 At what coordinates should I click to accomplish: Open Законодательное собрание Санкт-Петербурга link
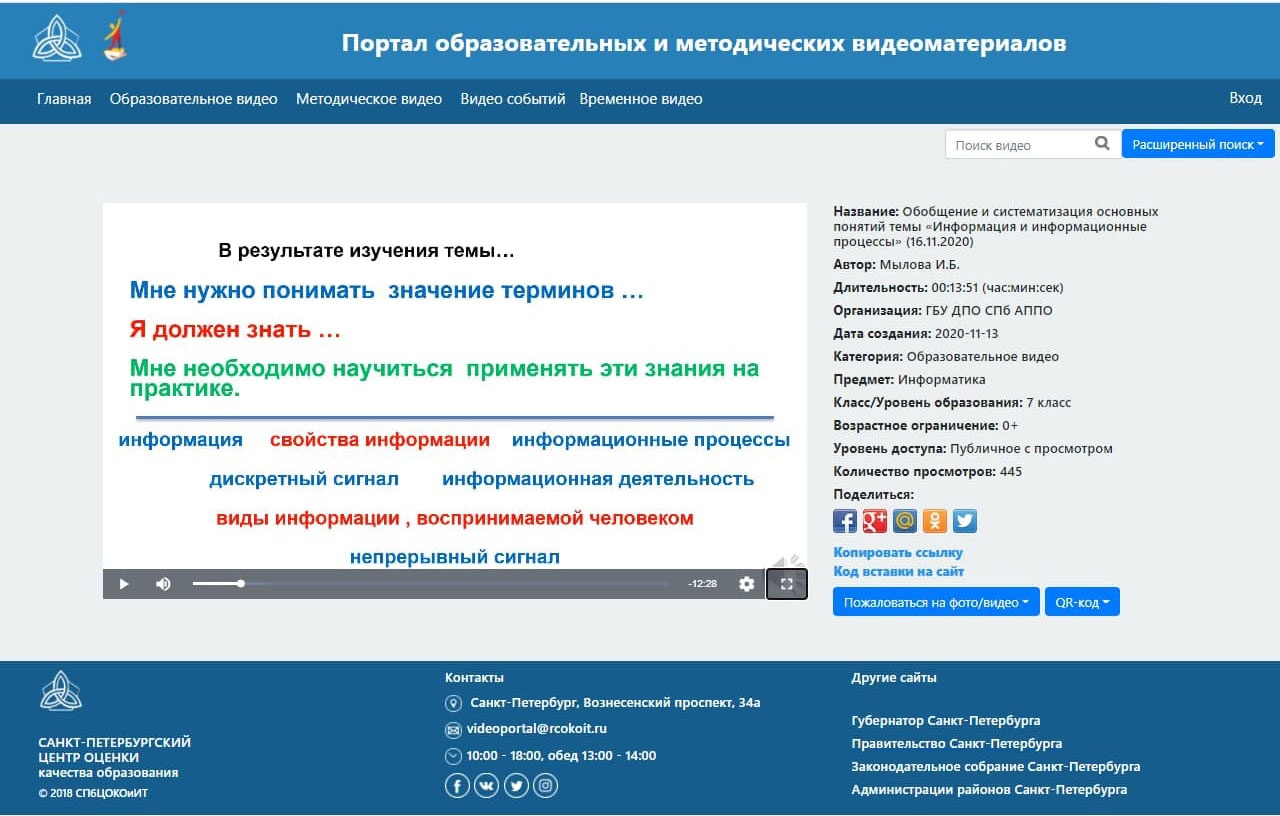[x=996, y=766]
